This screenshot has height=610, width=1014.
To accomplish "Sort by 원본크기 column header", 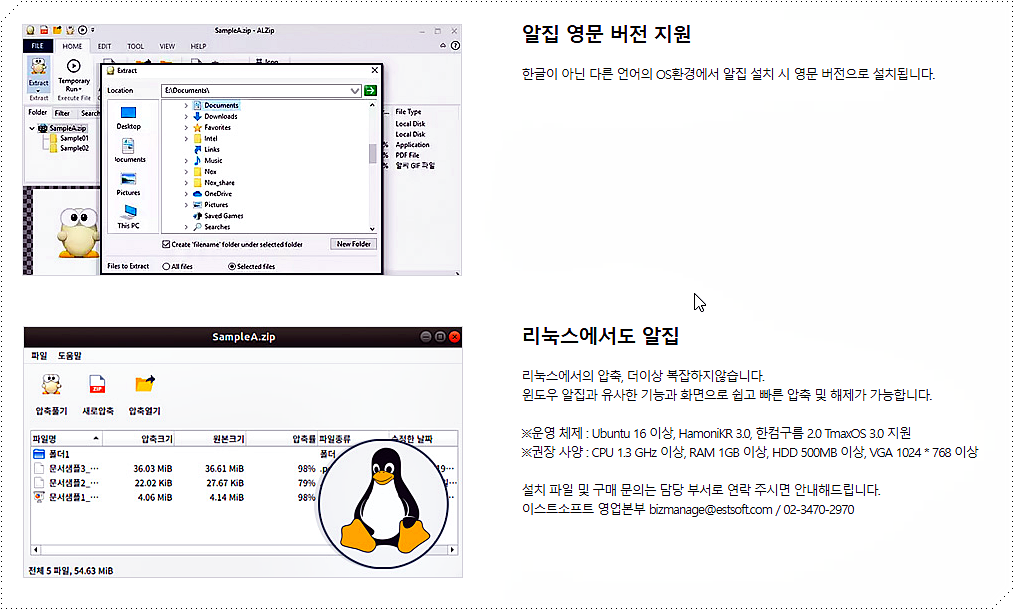I will click(210, 439).
